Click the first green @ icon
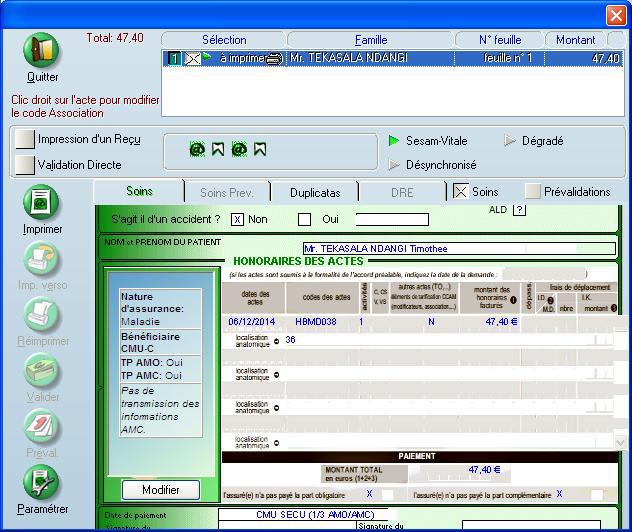This screenshot has height=532, width=632. [197, 149]
